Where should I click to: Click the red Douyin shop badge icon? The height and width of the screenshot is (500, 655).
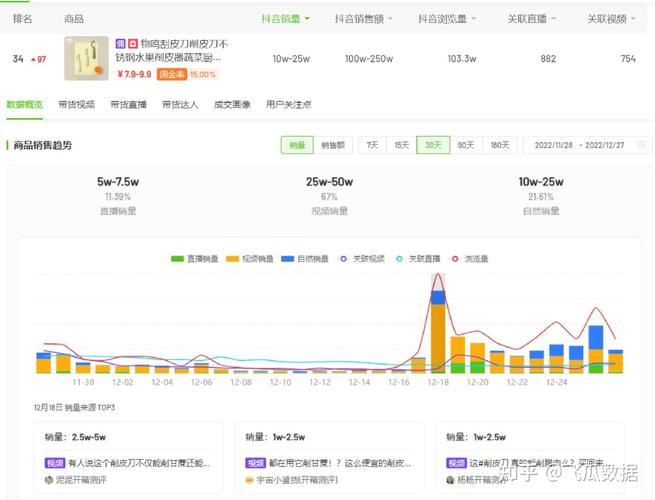click(133, 43)
